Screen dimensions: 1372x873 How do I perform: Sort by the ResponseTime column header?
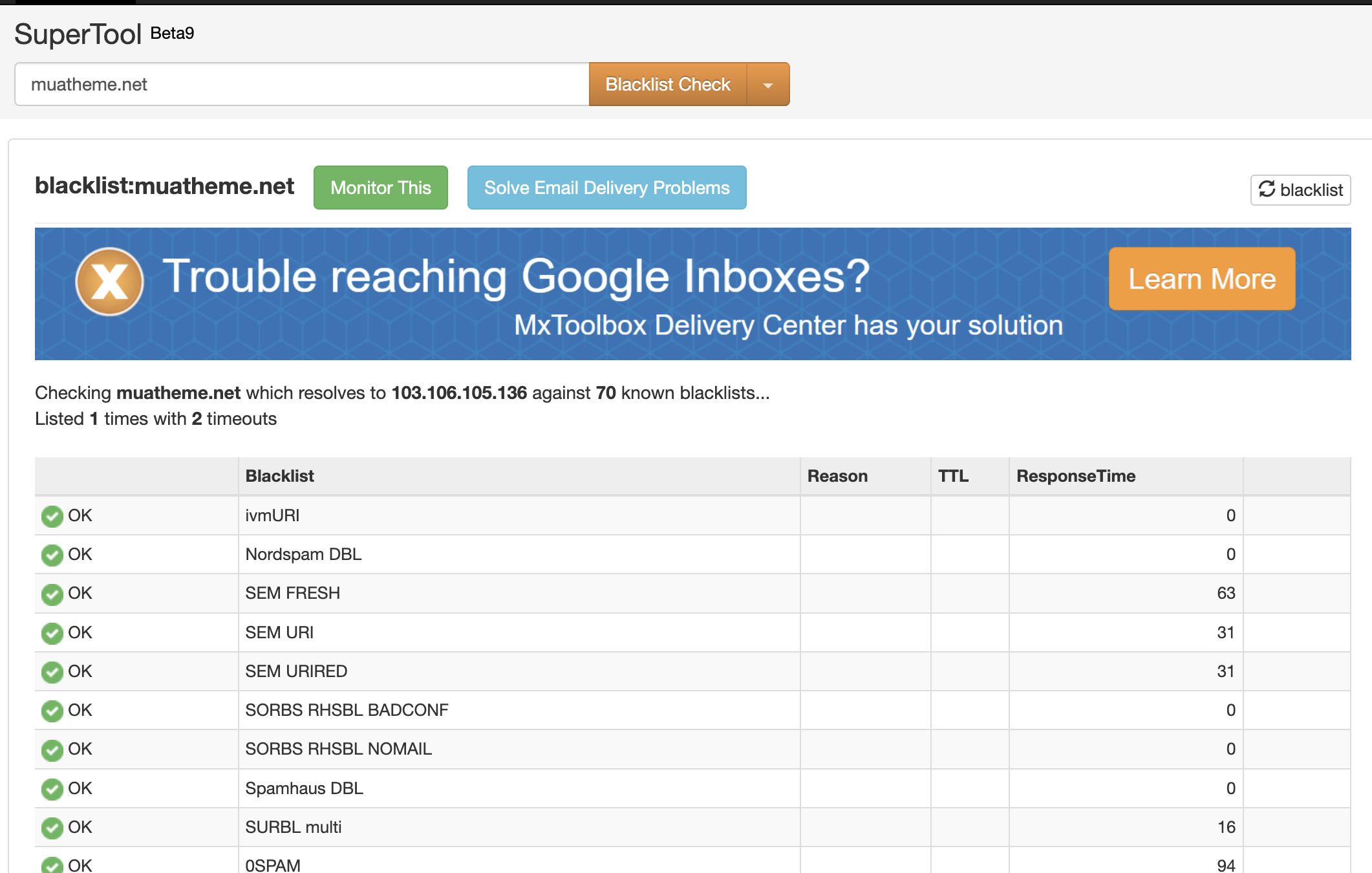coord(1075,476)
